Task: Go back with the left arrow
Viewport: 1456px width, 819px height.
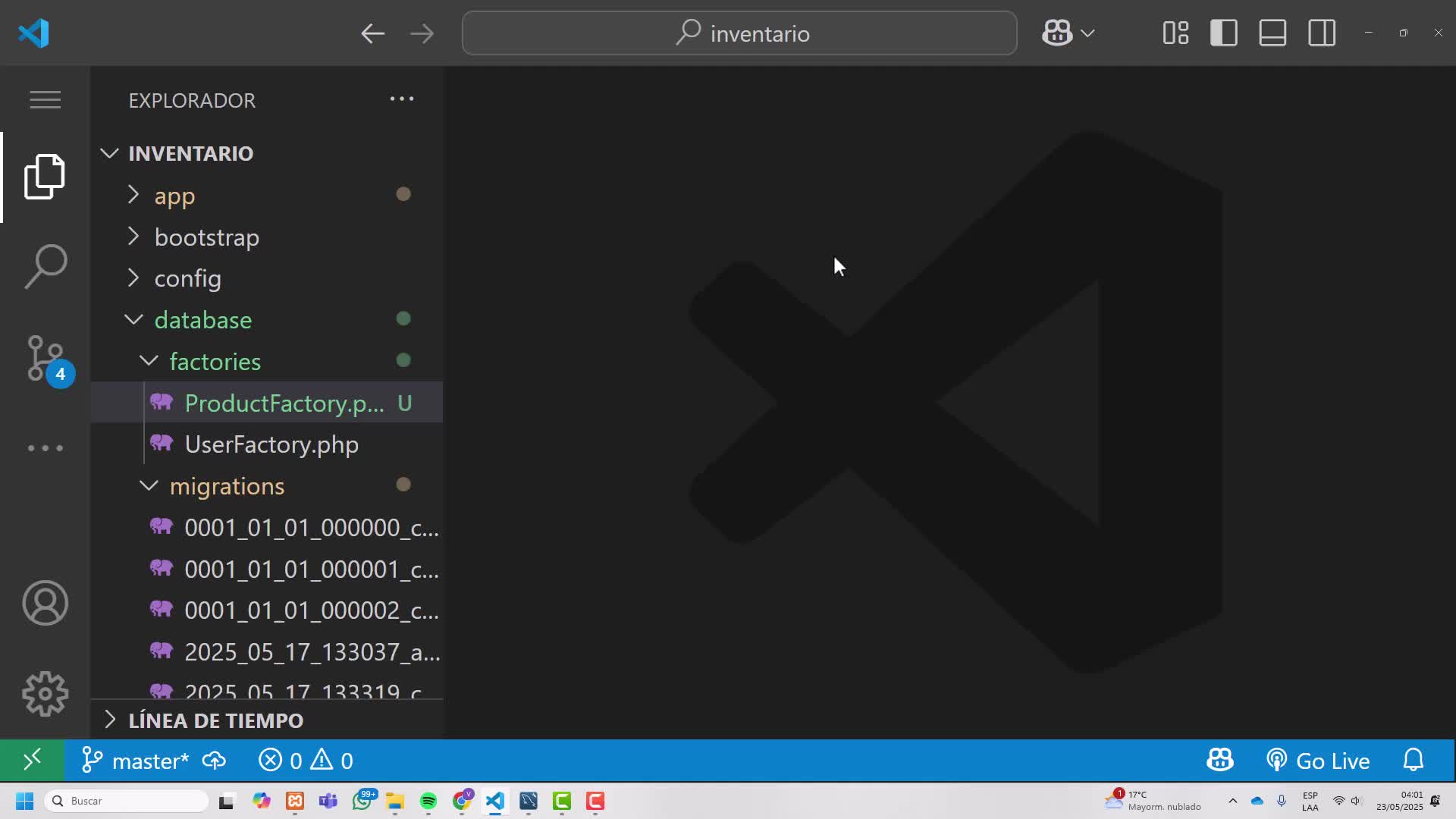Action: click(372, 33)
